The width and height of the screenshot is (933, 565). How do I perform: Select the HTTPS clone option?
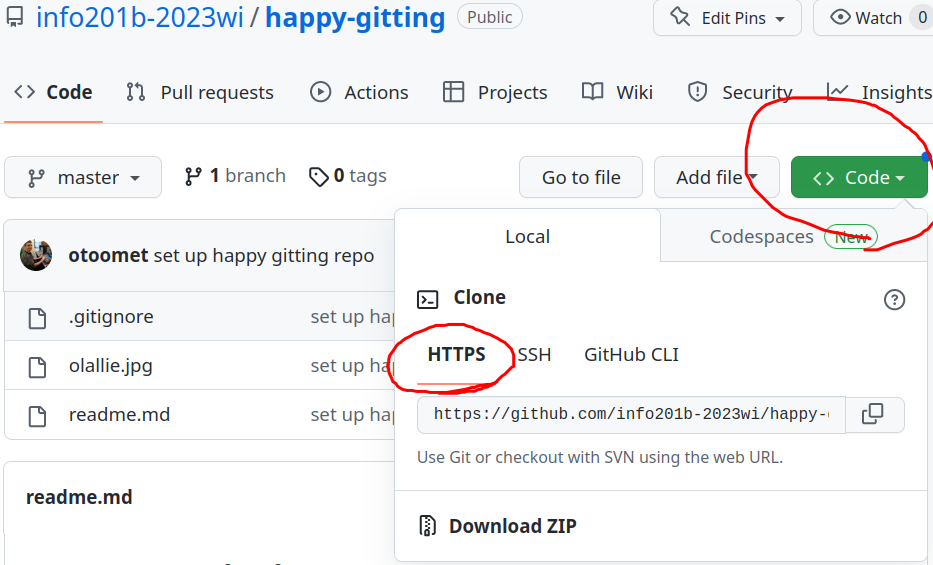tap(456, 354)
